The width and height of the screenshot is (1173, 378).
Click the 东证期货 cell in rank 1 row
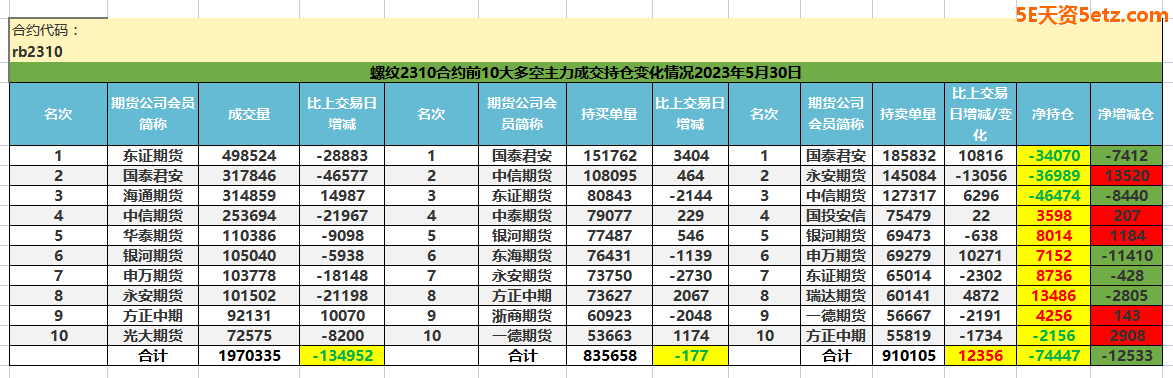pos(153,156)
